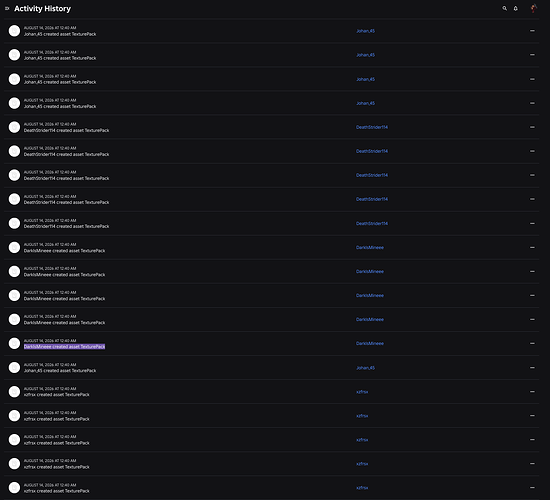
Task: Click avatar circle of the highlighted DarkIsMineee row
Action: (14, 344)
